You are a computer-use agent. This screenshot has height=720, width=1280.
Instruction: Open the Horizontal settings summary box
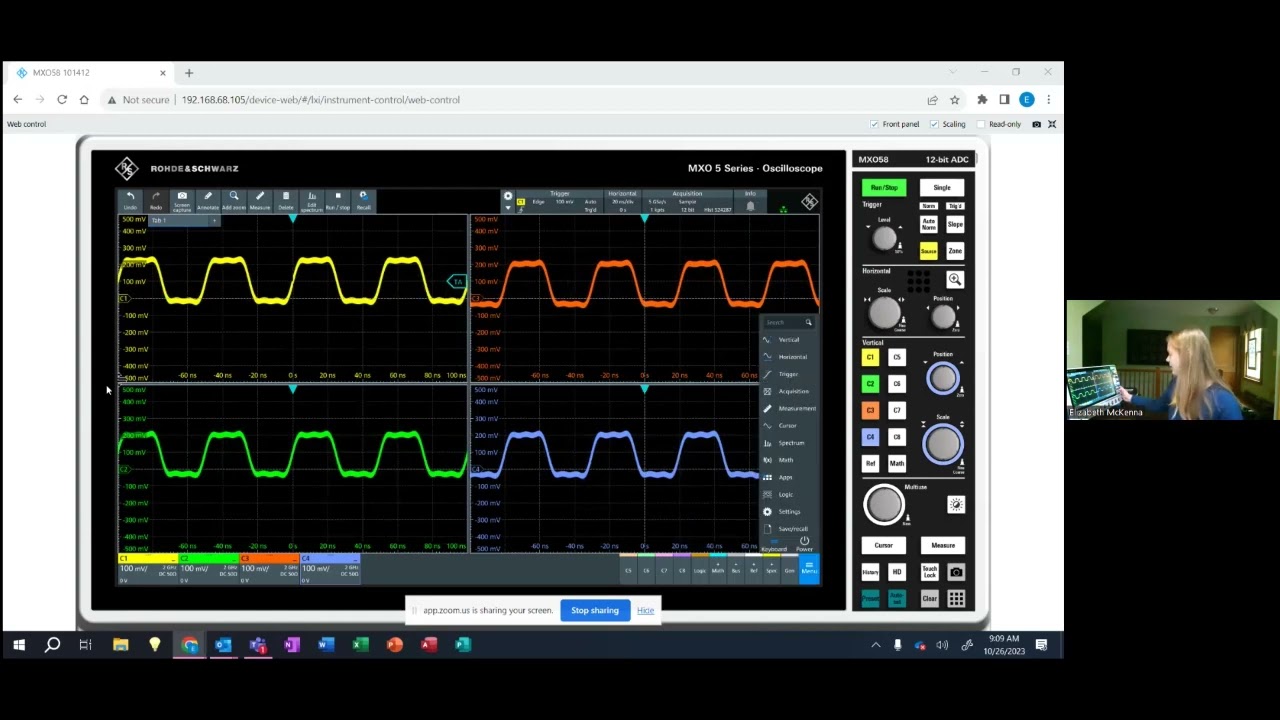coord(622,201)
